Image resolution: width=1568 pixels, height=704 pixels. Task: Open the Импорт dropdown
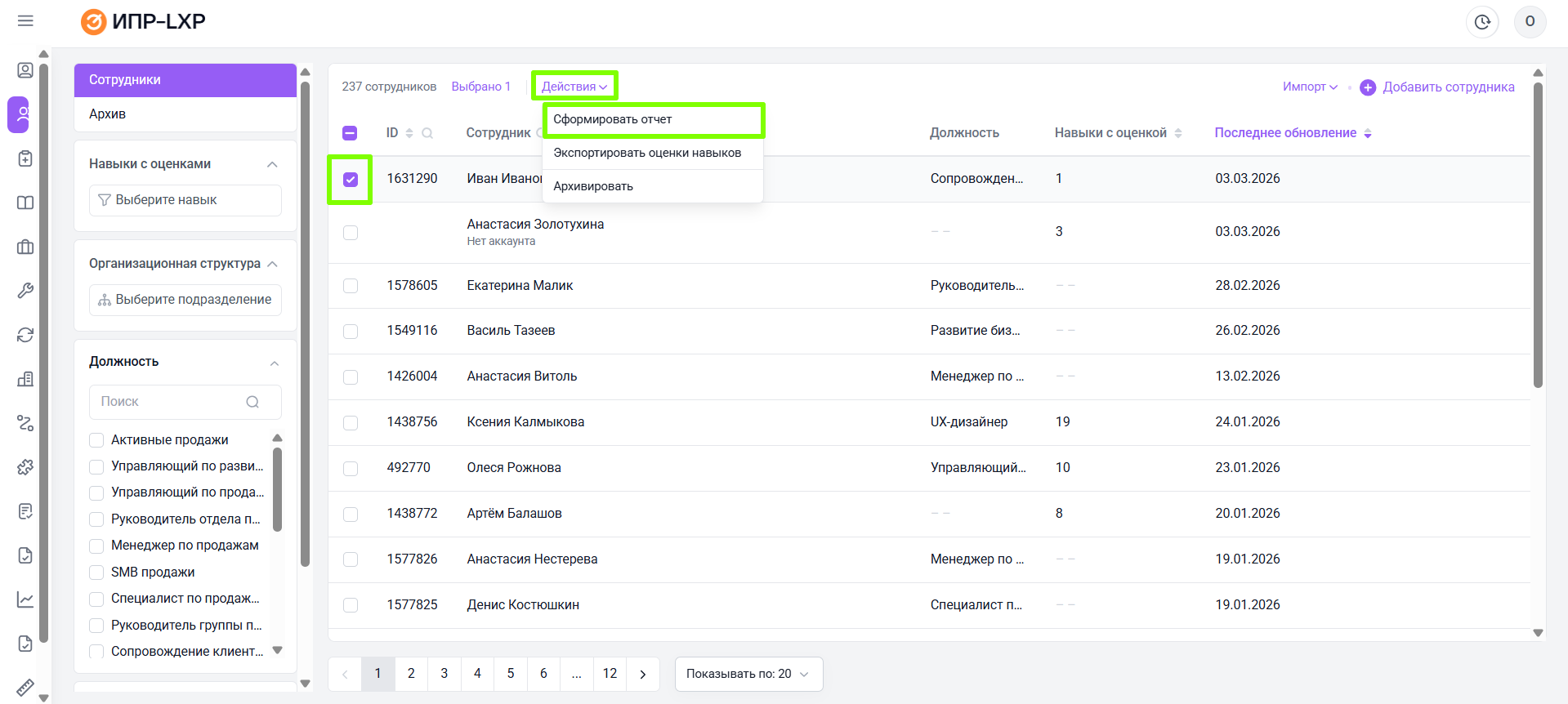click(x=1309, y=87)
